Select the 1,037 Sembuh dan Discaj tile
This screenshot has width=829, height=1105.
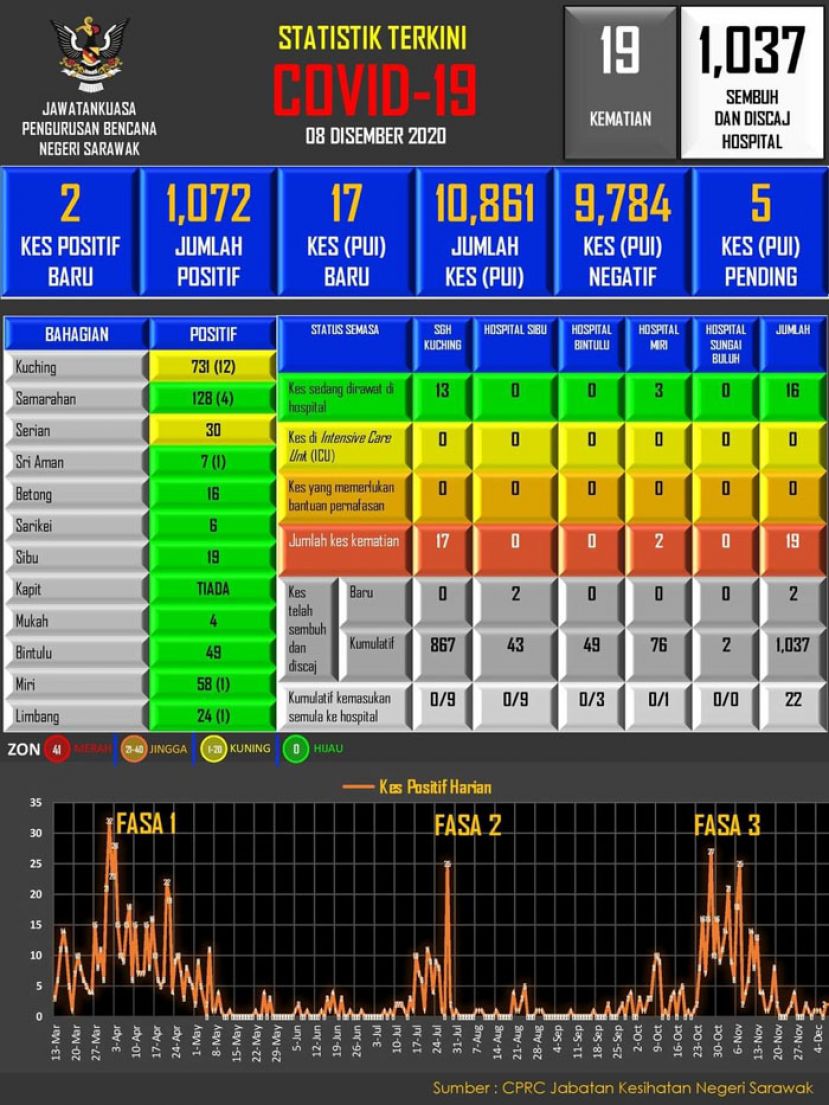click(x=752, y=82)
